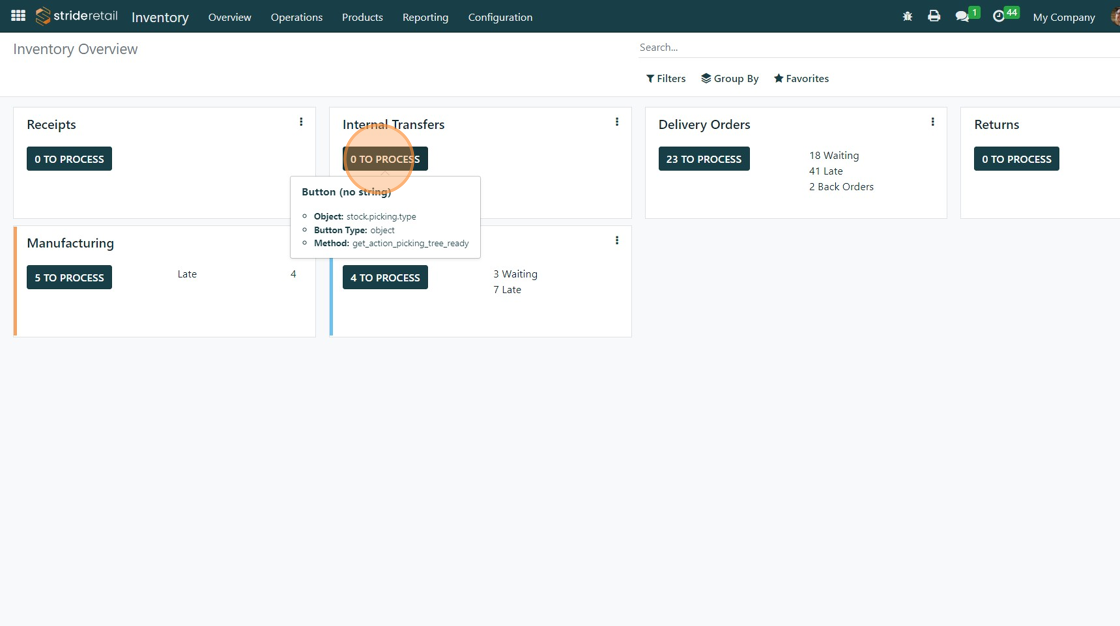Click the 5 TO PROCESS button
The height and width of the screenshot is (626, 1120).
(69, 277)
